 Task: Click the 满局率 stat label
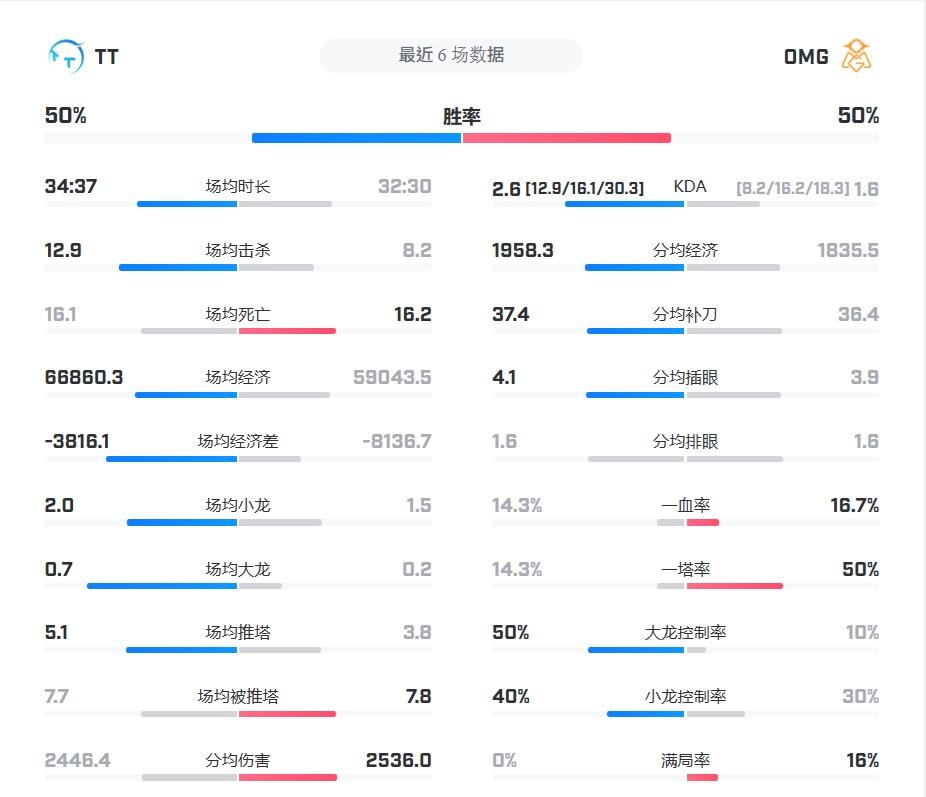click(x=685, y=761)
